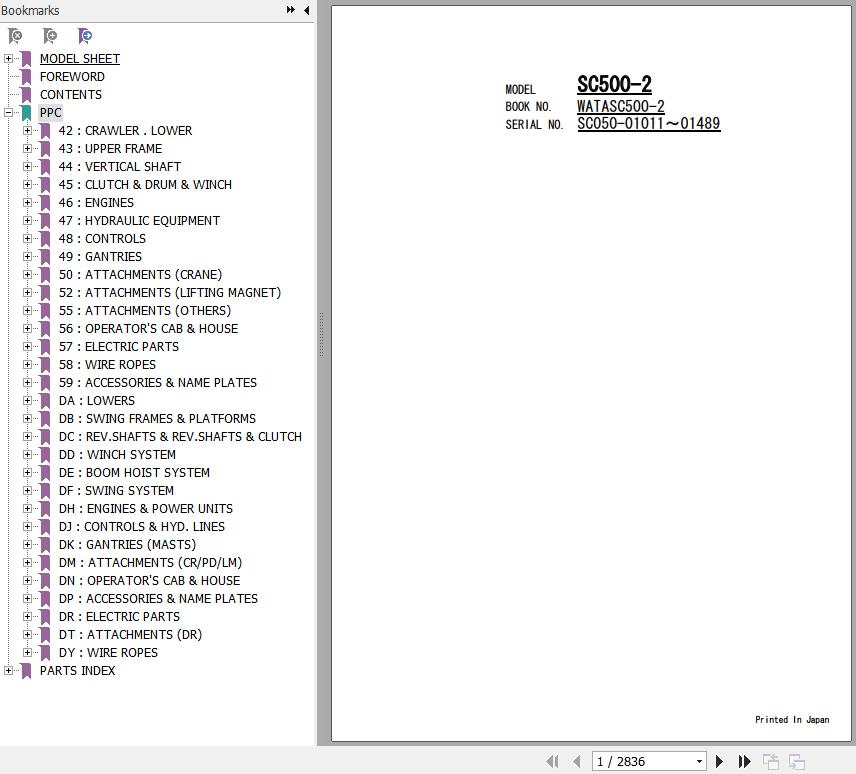The height and width of the screenshot is (774, 856).
Task: Expand DY : WIRE ROPES node
Action: (27, 652)
